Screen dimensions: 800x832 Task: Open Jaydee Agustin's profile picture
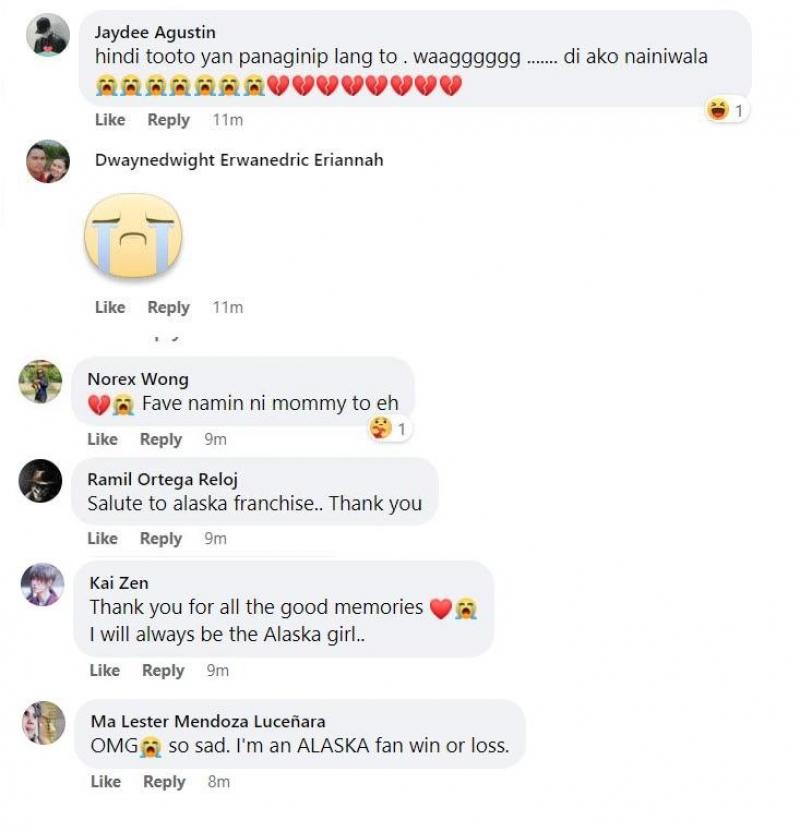[x=48, y=34]
